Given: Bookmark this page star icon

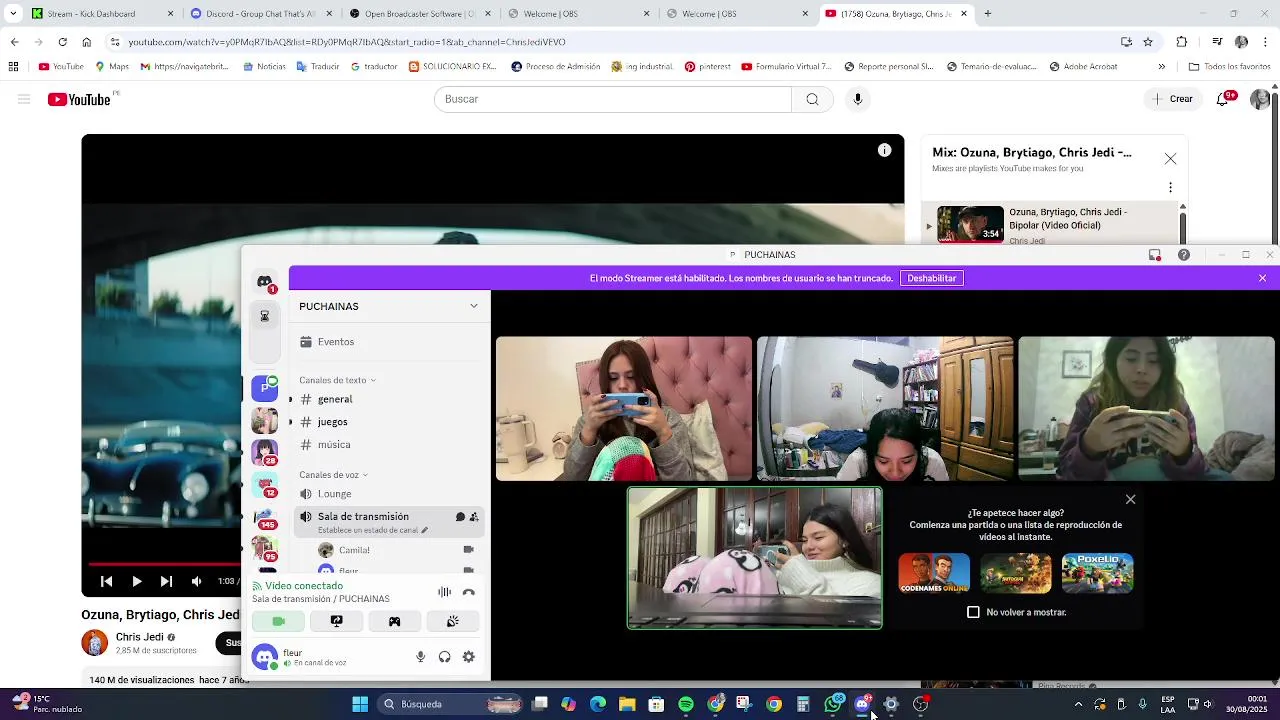Looking at the screenshot, I should [x=1148, y=42].
